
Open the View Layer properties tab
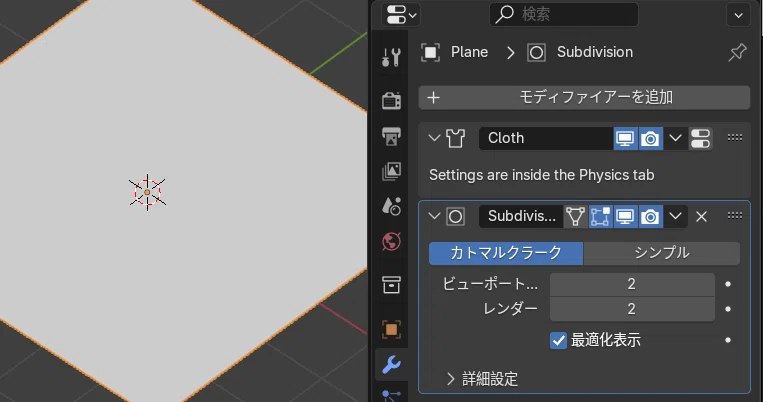coord(391,171)
